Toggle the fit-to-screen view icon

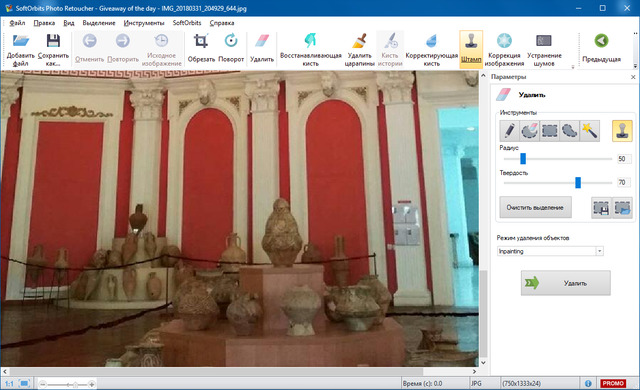(24, 383)
